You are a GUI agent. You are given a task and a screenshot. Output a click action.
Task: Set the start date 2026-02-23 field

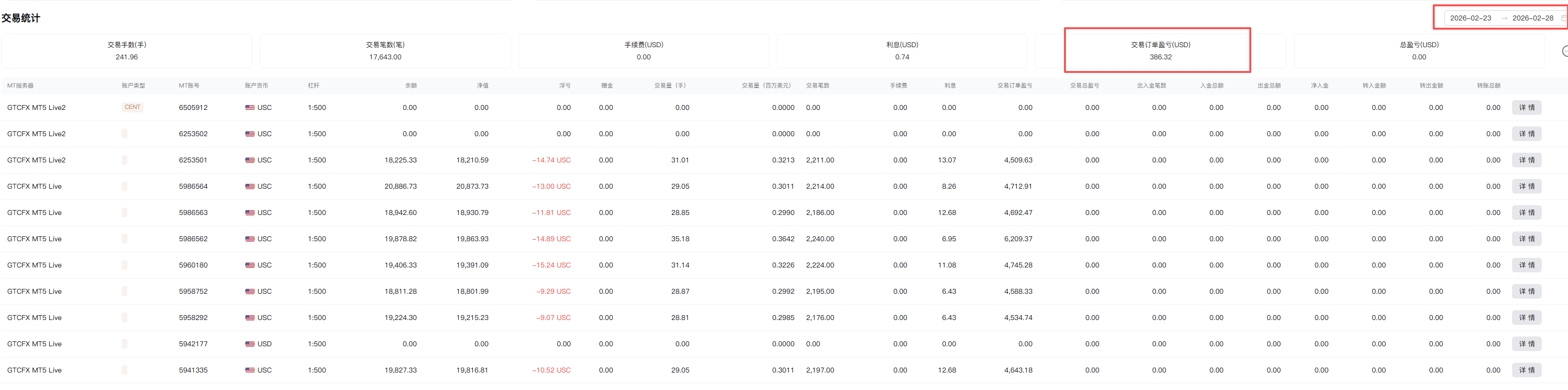(1470, 18)
